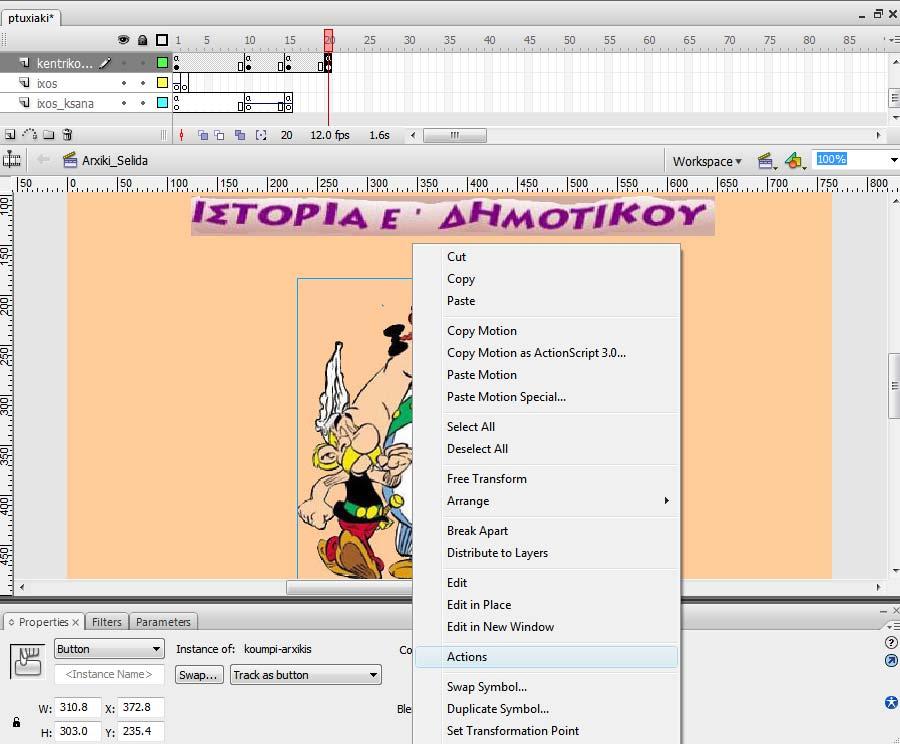The image size is (900, 744).
Task: Enable Onion Skin Outlines
Action: (x=219, y=135)
